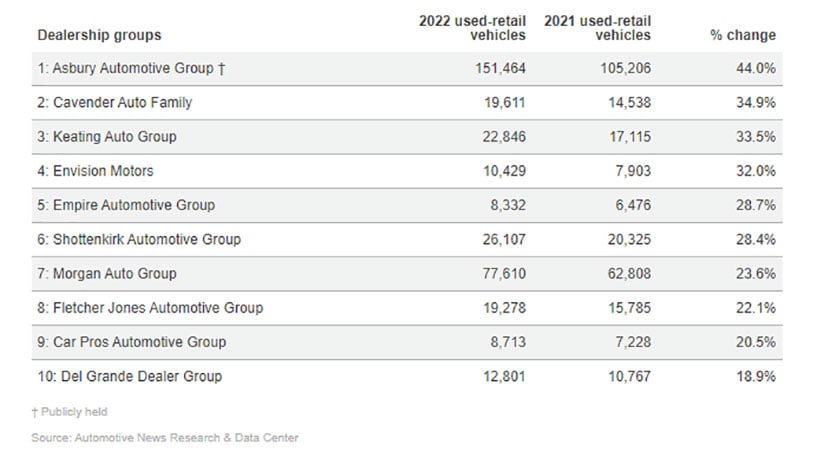
Task: Select the 44.0% change cell
Action: click(x=755, y=68)
